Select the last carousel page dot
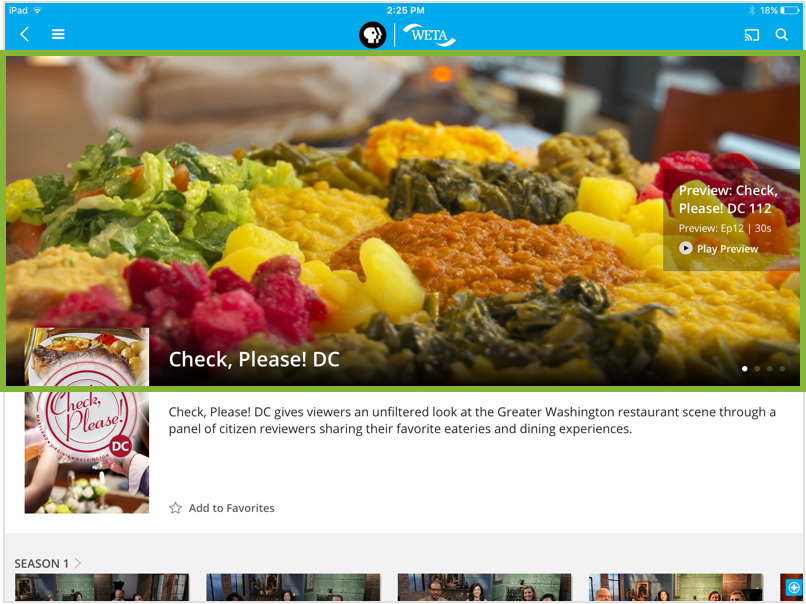The width and height of the screenshot is (806, 604). (x=782, y=369)
